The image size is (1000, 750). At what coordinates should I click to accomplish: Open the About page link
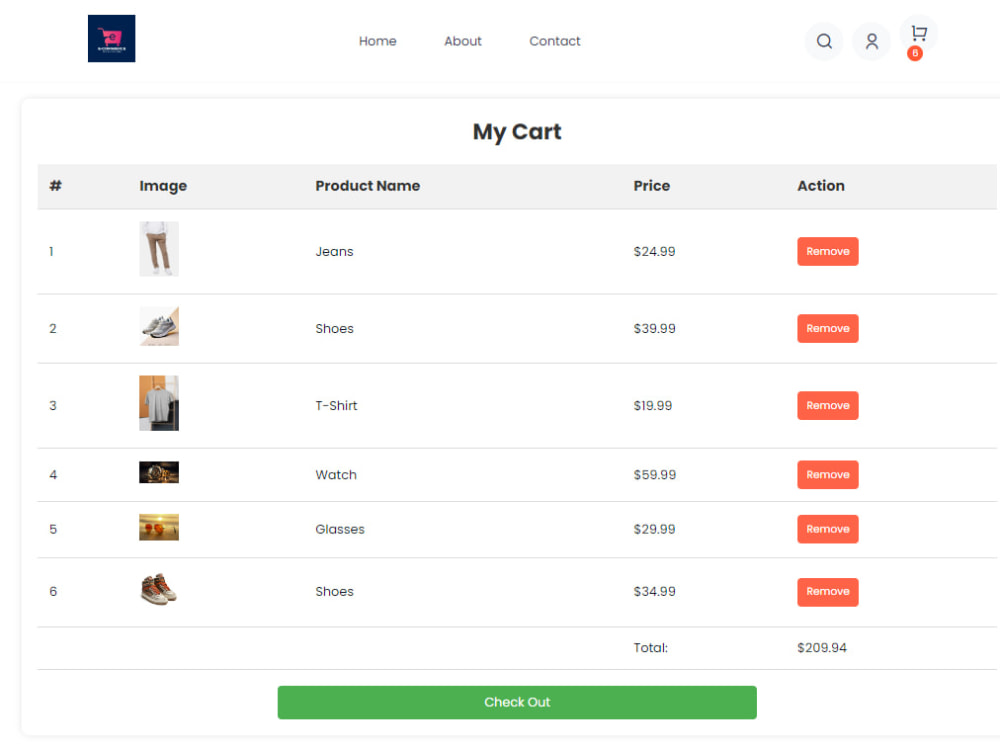coord(462,41)
